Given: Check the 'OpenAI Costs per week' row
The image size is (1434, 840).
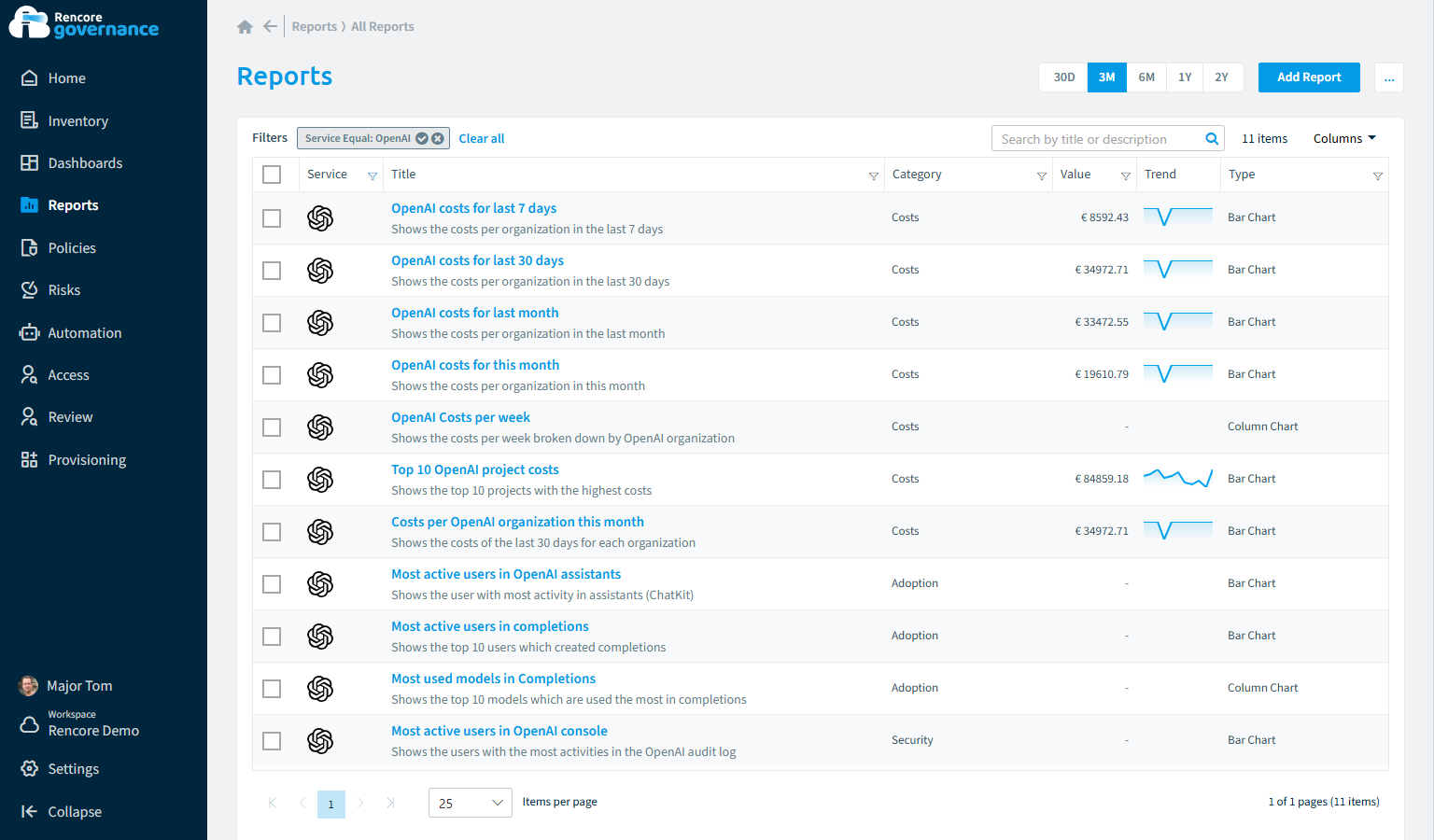Looking at the screenshot, I should click(272, 427).
